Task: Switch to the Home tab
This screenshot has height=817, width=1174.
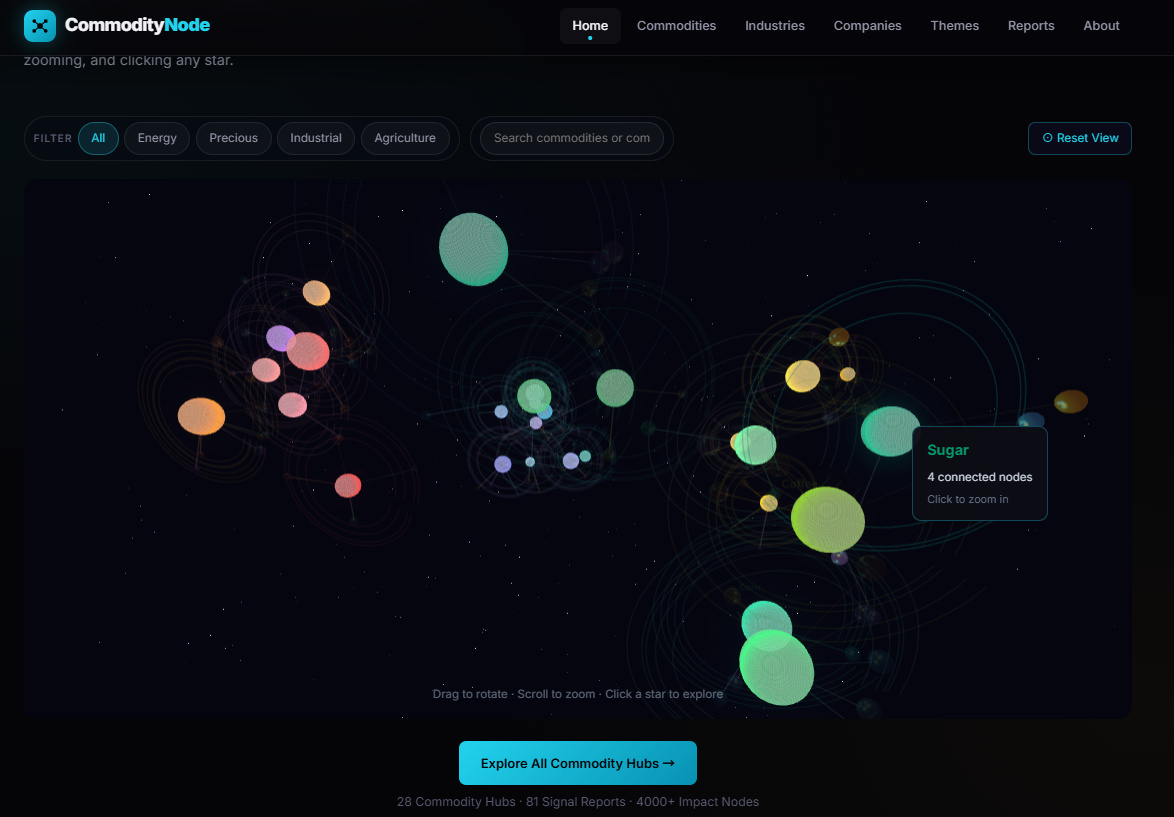Action: [x=590, y=25]
